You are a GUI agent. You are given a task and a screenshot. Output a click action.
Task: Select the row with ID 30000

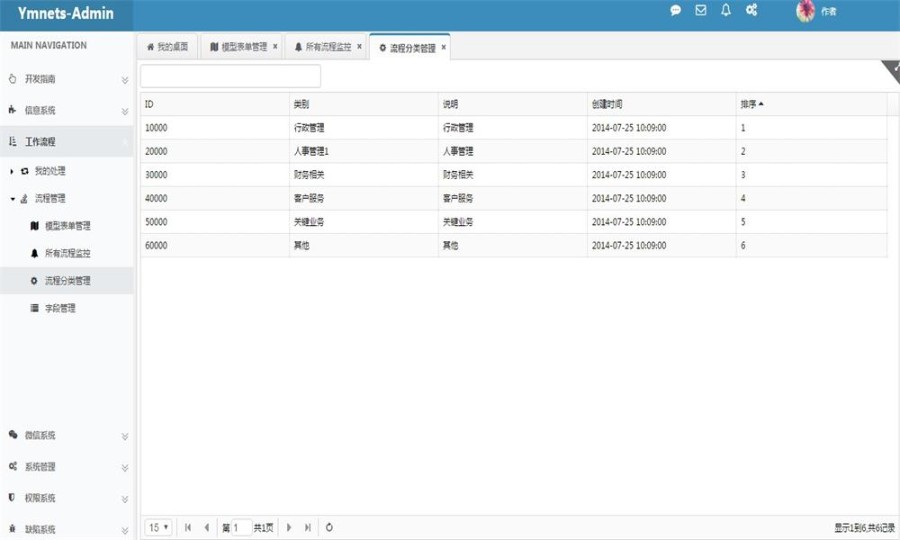click(x=514, y=175)
